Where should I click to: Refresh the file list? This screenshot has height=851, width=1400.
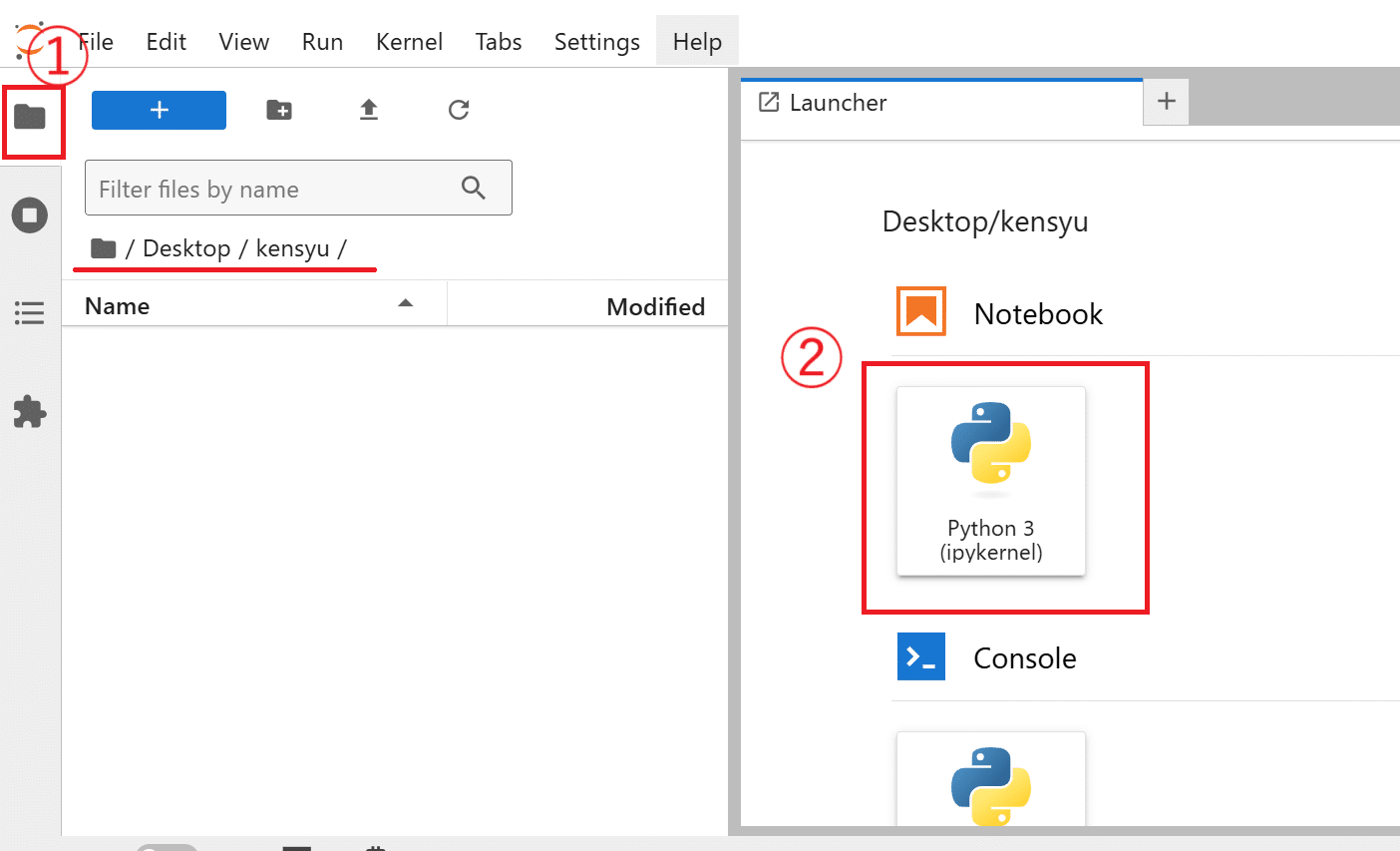[459, 110]
